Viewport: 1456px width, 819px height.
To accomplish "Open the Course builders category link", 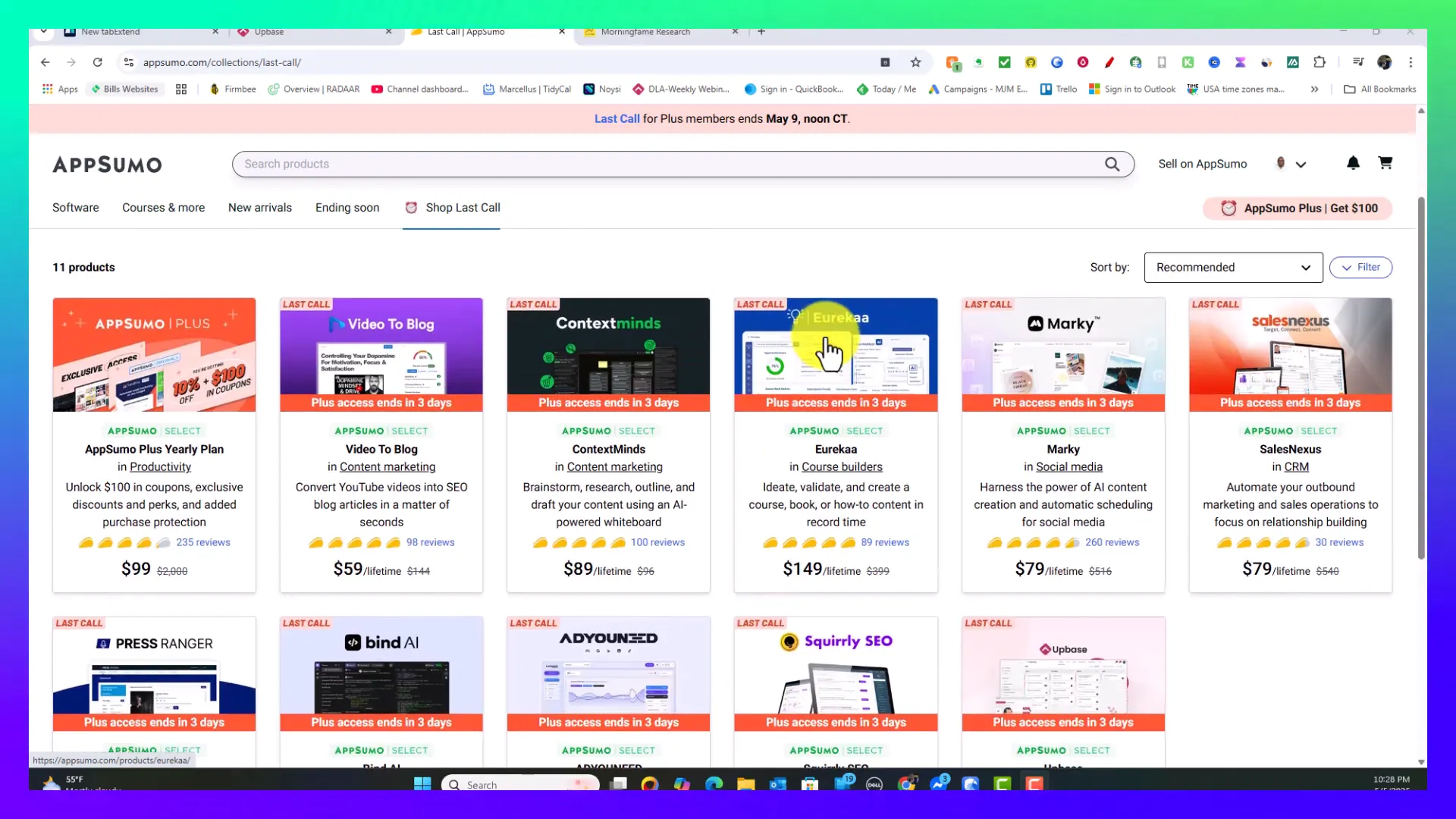I will pos(842,467).
